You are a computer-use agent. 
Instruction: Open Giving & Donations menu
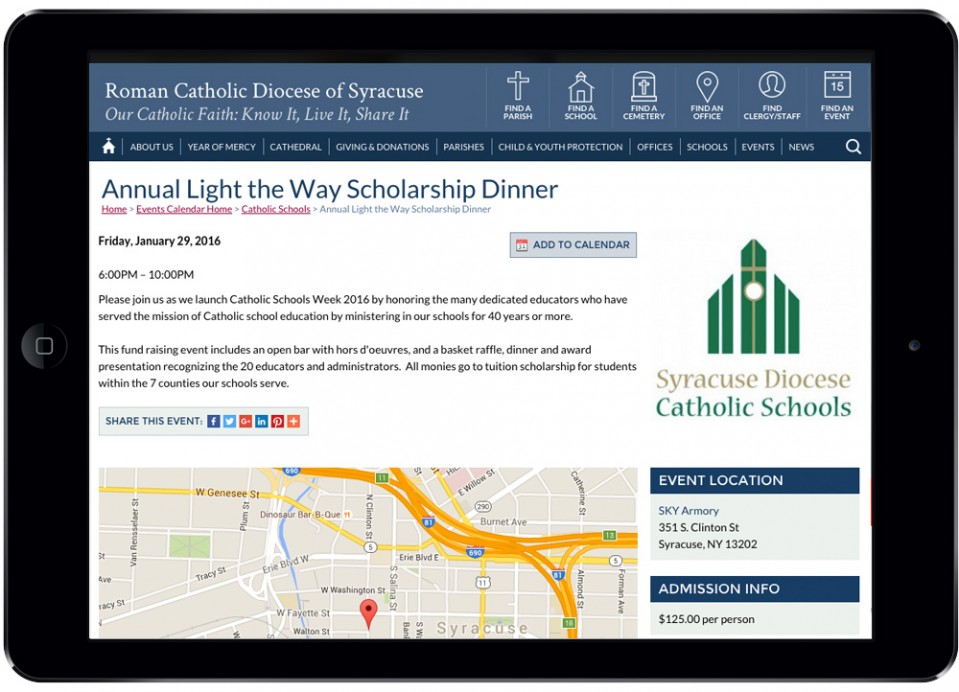[x=382, y=147]
